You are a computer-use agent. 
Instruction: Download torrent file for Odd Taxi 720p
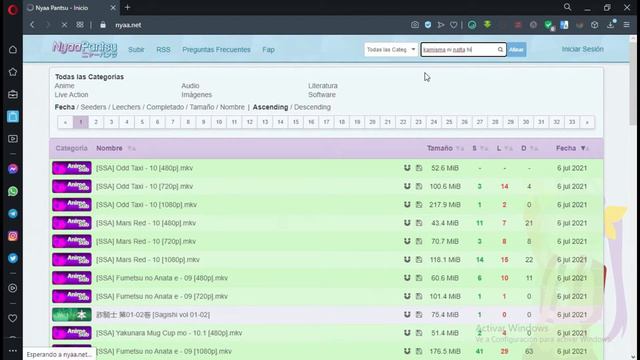pyautogui.click(x=419, y=186)
